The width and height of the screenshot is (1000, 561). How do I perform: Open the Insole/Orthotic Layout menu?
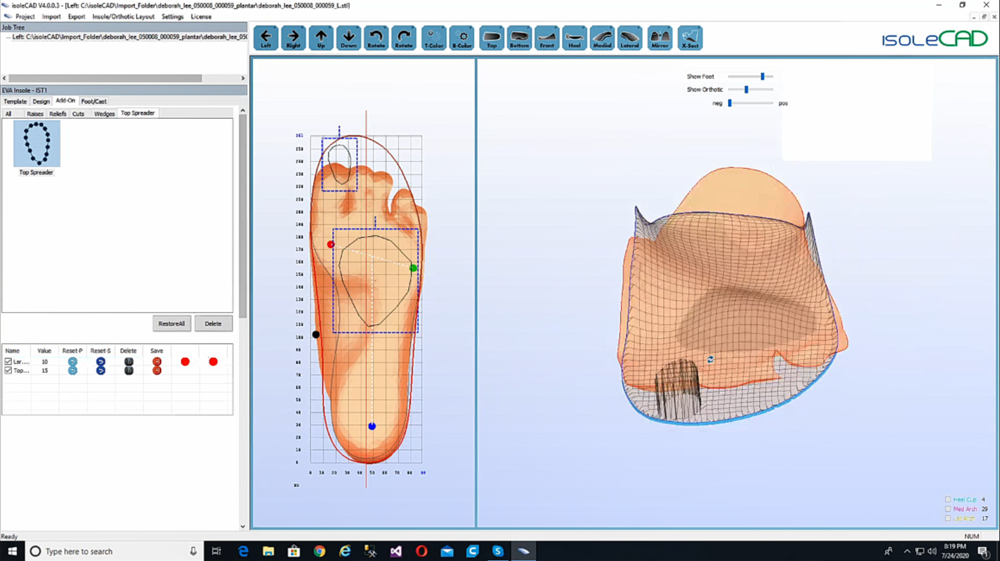coord(123,17)
